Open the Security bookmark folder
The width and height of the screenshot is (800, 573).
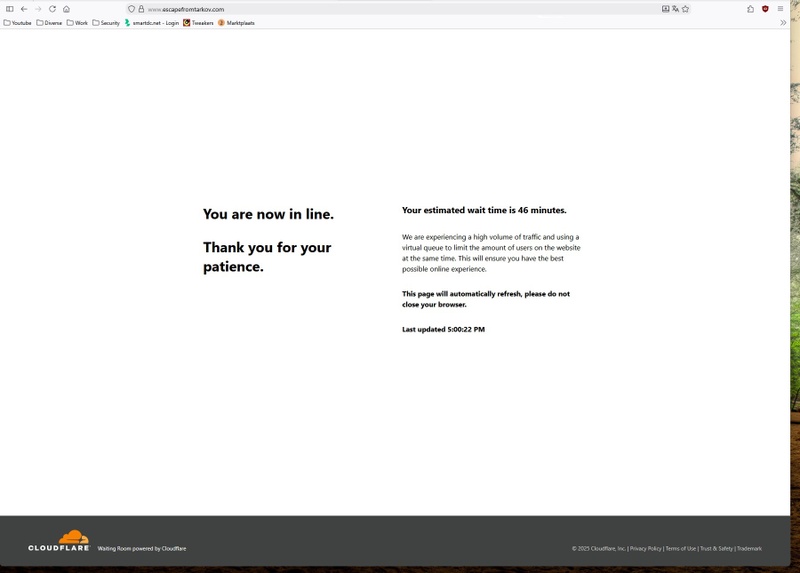coord(106,23)
